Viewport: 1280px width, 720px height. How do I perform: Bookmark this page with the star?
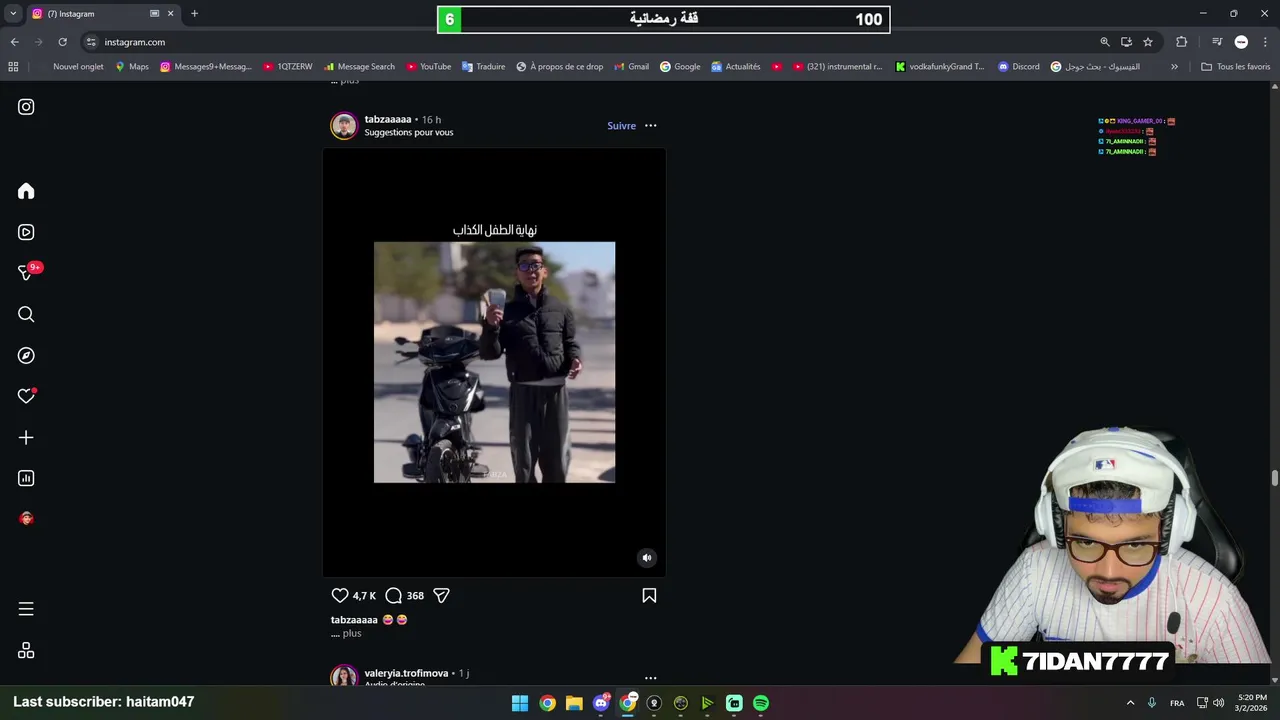click(x=1148, y=42)
